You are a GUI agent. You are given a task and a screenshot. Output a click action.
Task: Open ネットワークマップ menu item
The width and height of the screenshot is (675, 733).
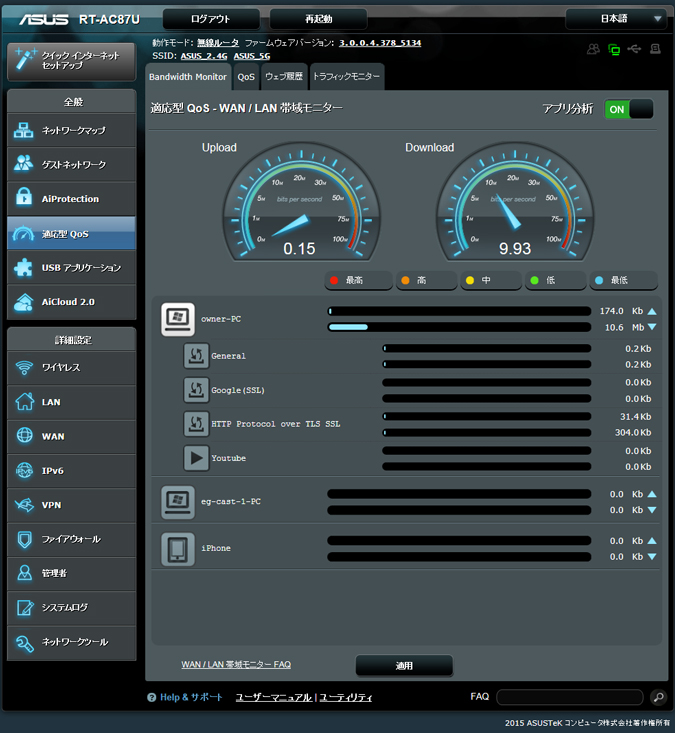72,130
